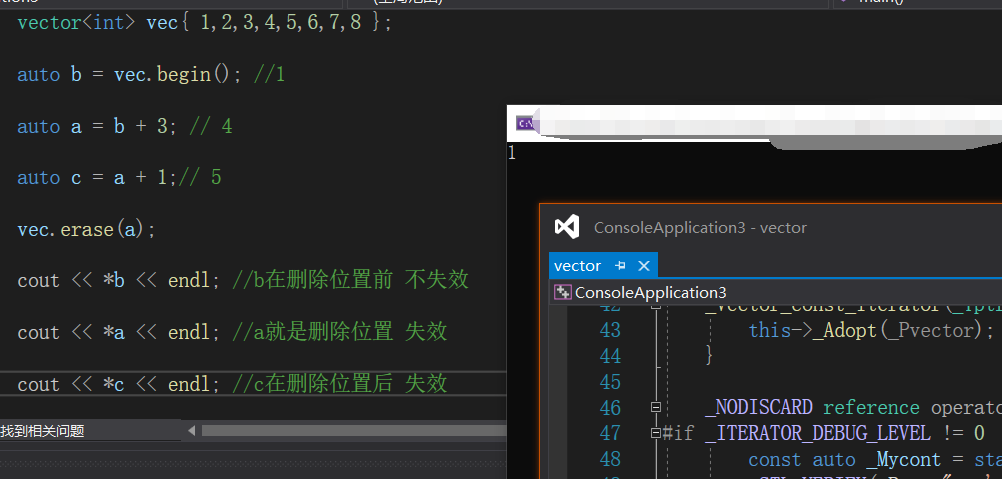Switch to the vector tab

(578, 266)
